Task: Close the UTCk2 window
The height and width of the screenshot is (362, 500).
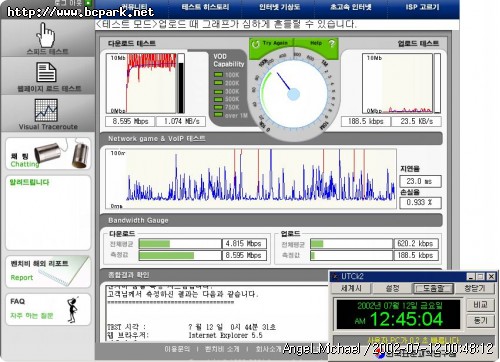Action: (x=491, y=276)
